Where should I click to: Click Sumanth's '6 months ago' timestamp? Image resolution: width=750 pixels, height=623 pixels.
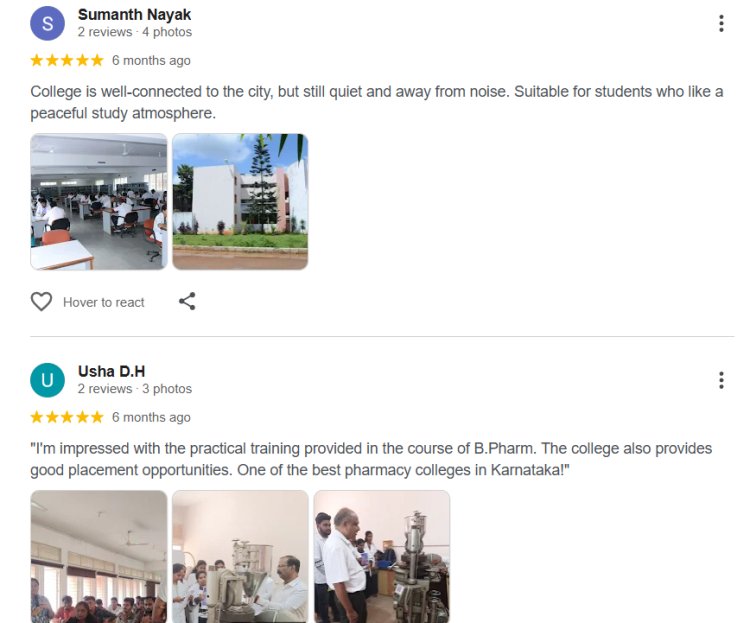click(151, 61)
